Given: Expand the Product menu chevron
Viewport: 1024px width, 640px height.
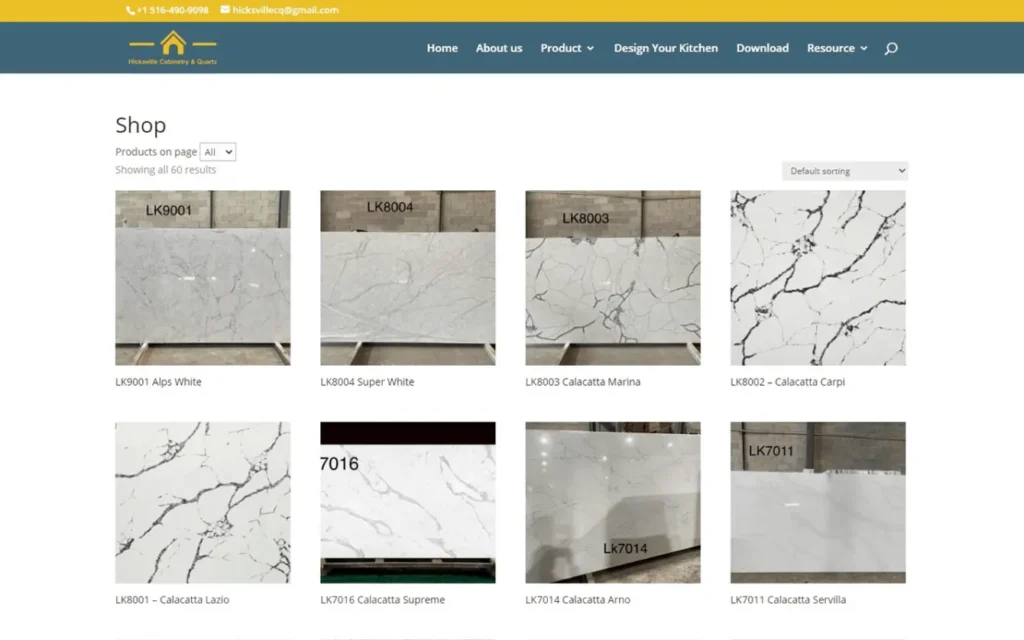Looking at the screenshot, I should tap(590, 48).
